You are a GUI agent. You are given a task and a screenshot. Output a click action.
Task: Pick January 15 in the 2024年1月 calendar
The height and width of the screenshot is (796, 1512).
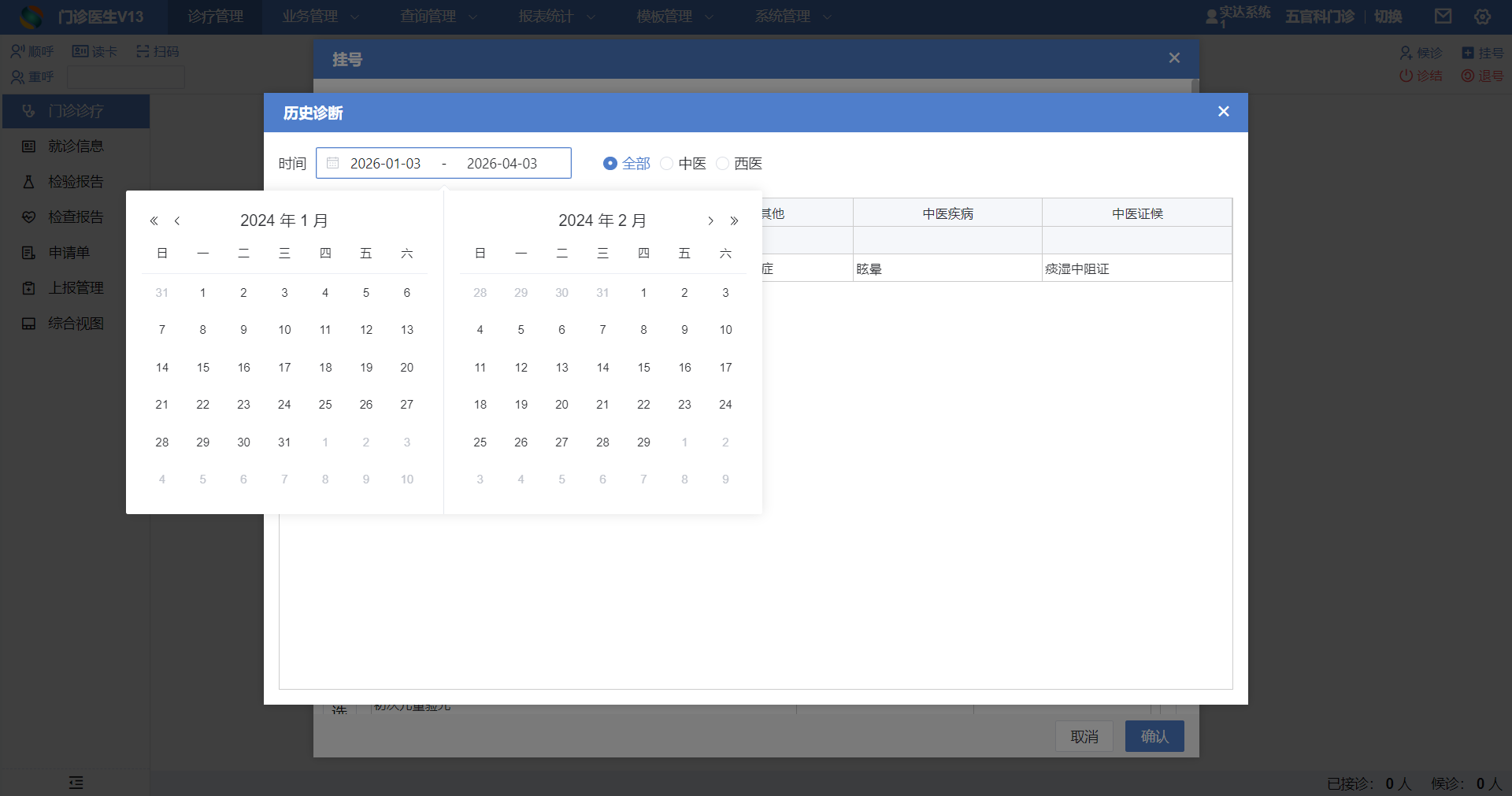pos(203,368)
